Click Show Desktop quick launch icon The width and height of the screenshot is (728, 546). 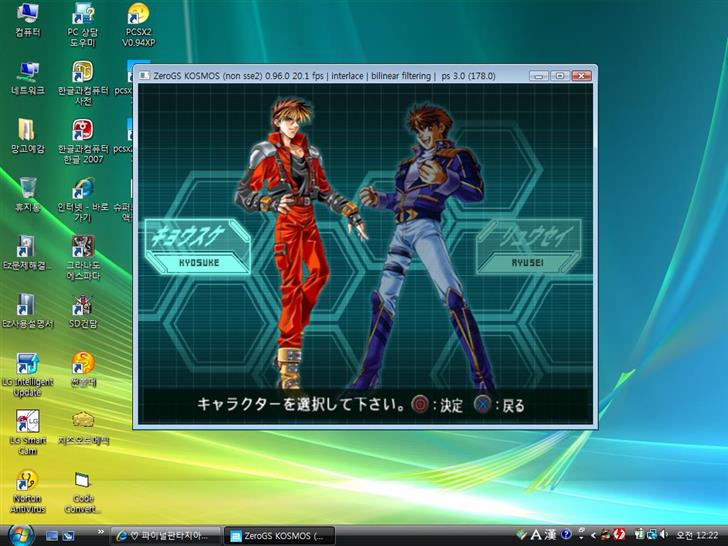pos(52,536)
